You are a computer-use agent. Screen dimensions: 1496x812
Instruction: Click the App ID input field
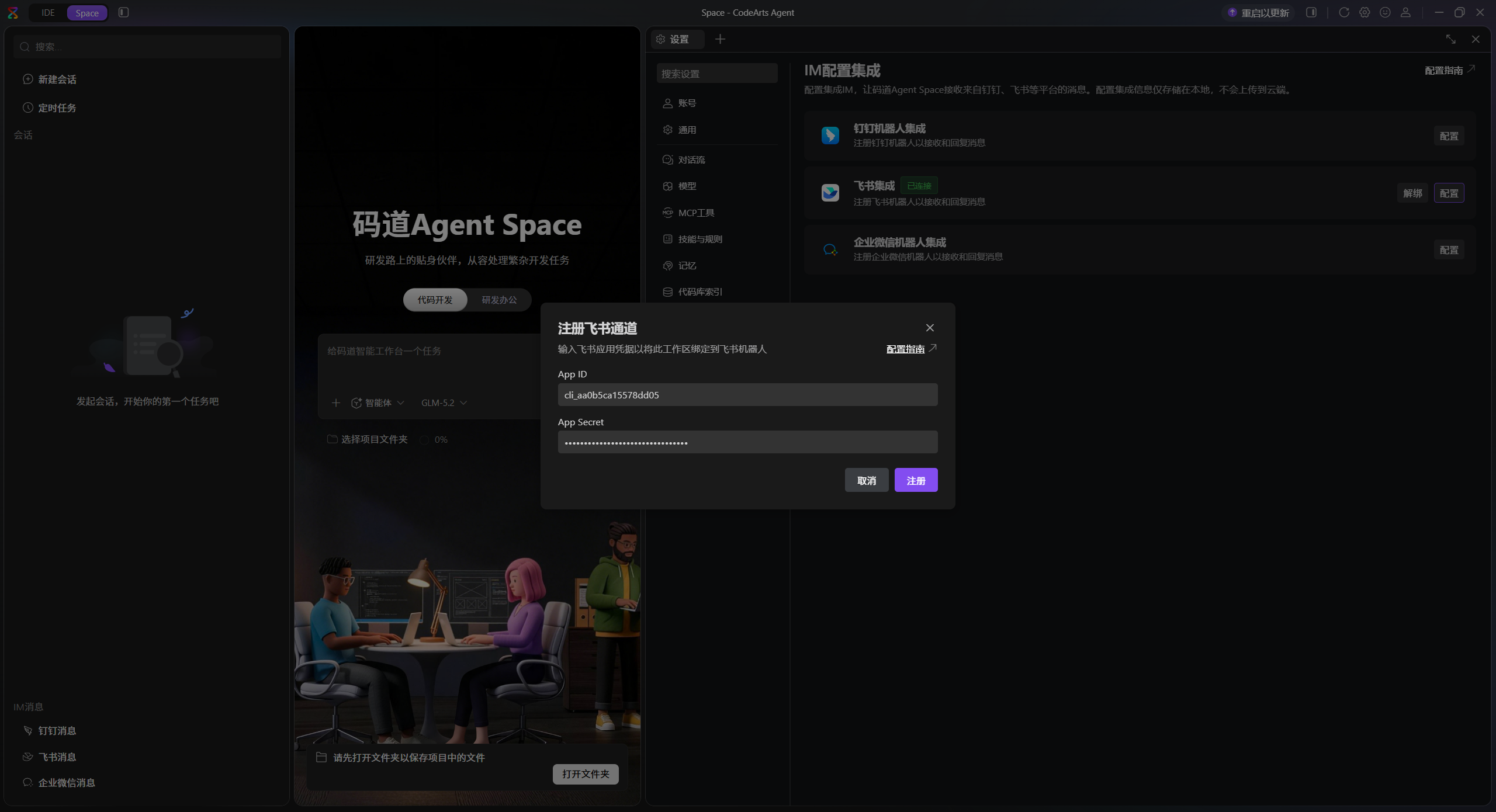[x=748, y=395]
